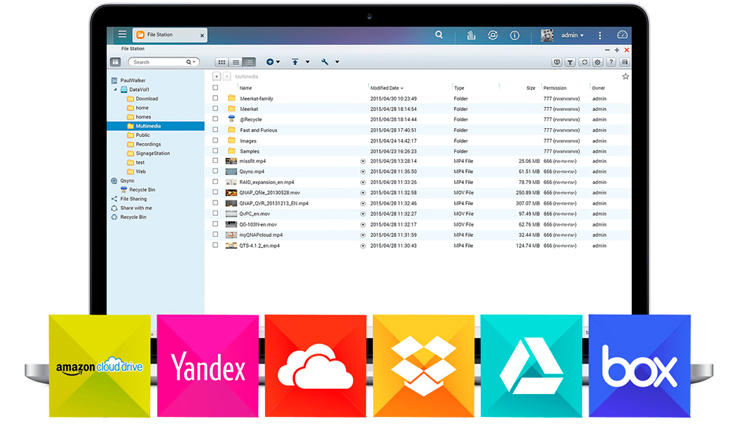Select the Recordings folder in sidebar

coord(148,144)
